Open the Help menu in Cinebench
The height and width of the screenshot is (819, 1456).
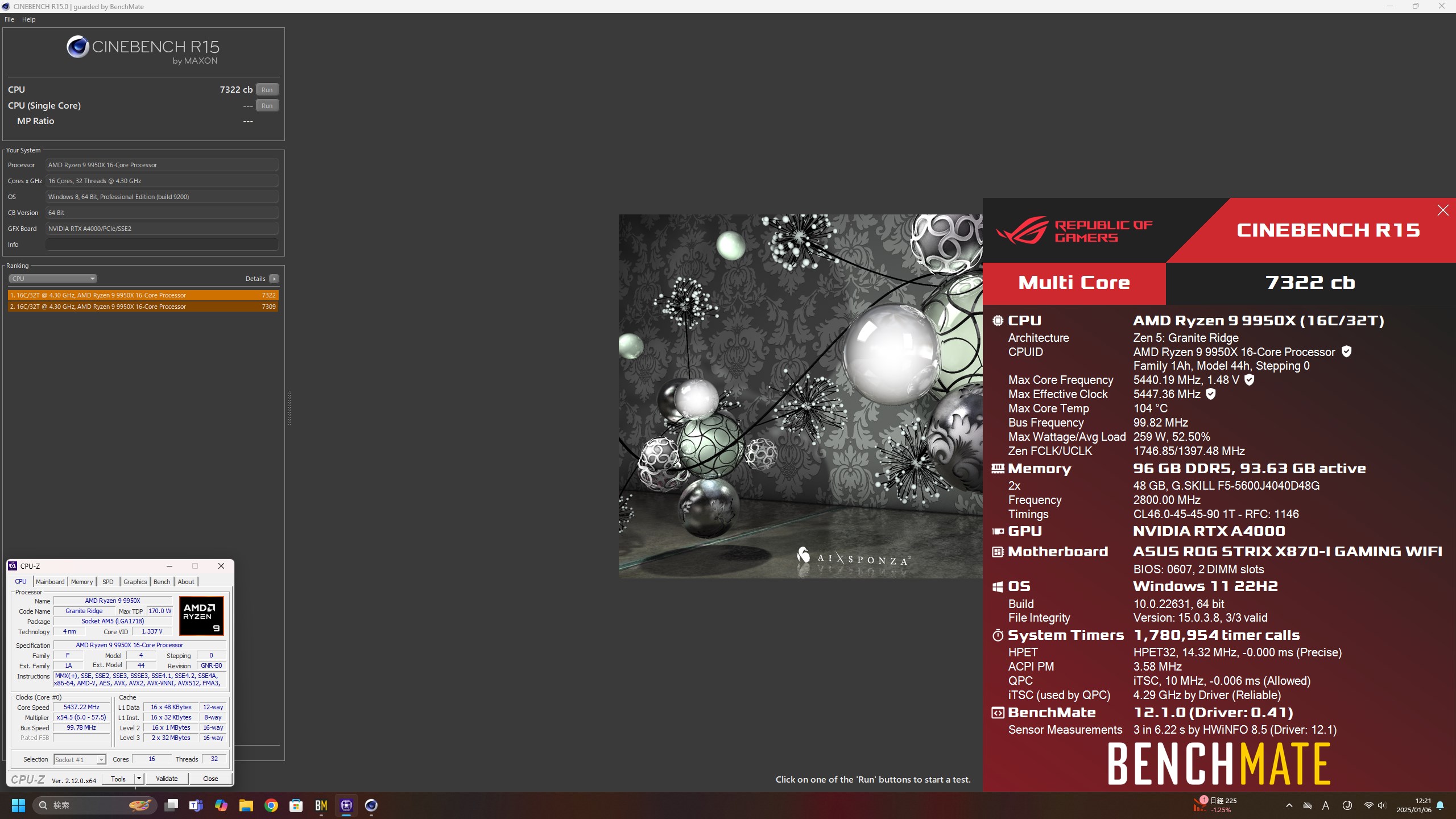tap(28, 19)
